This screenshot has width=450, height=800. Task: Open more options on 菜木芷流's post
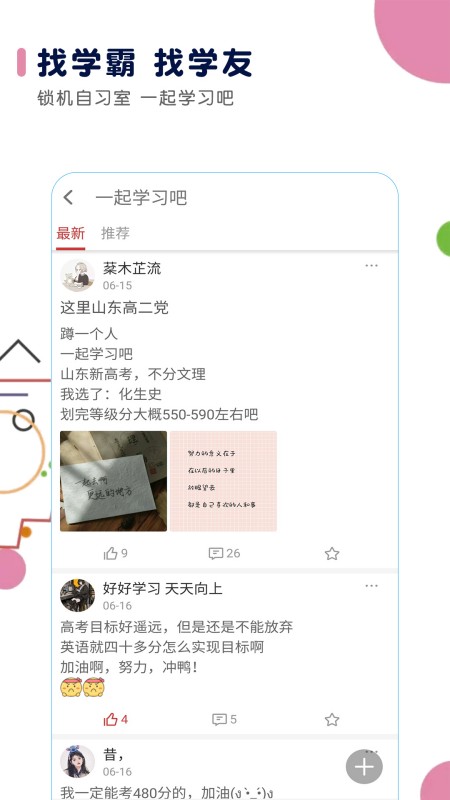371,265
